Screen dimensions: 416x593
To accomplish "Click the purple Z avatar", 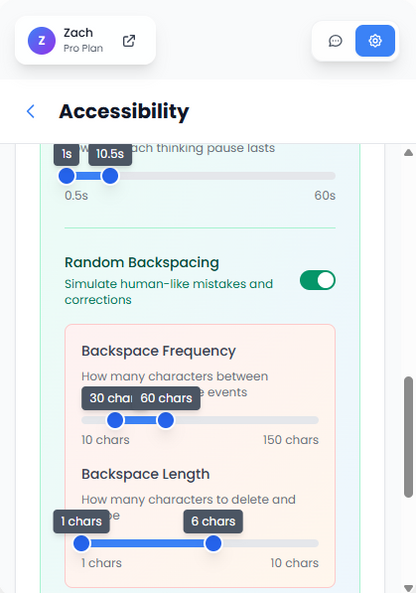I will pyautogui.click(x=42, y=41).
